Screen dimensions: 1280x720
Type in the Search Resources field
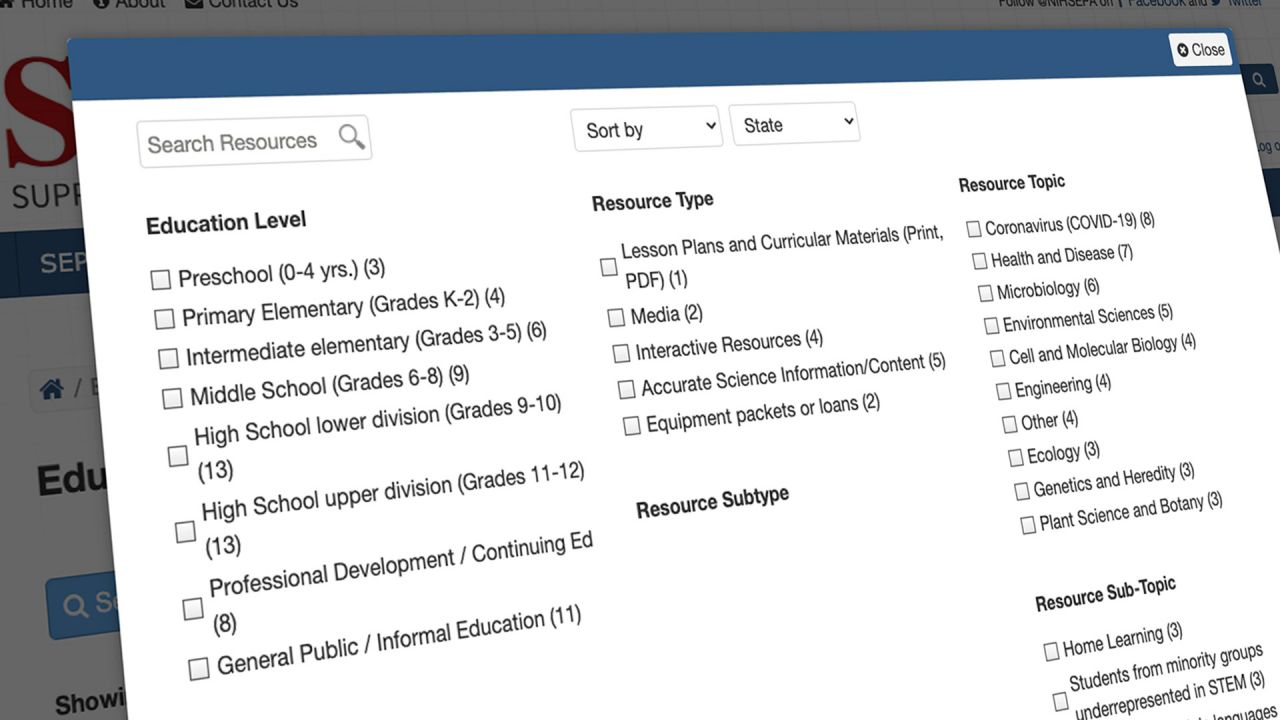click(235, 143)
